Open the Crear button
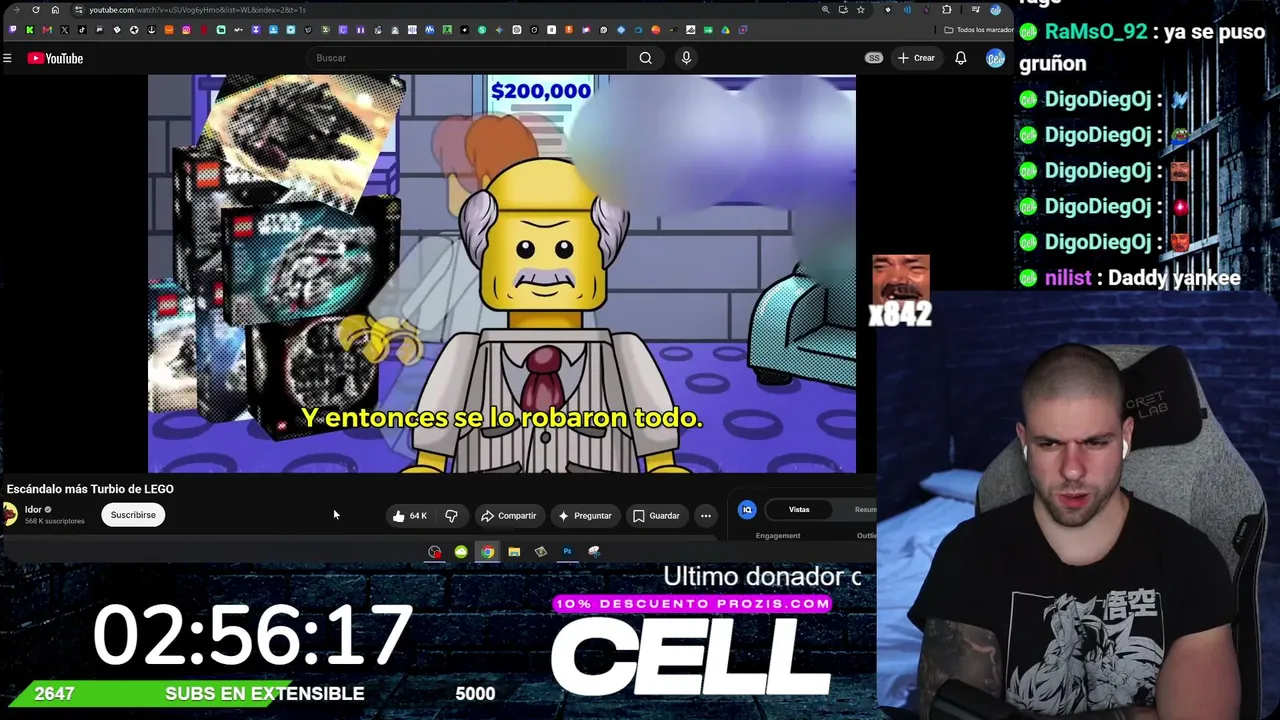The width and height of the screenshot is (1280, 720). tap(916, 58)
